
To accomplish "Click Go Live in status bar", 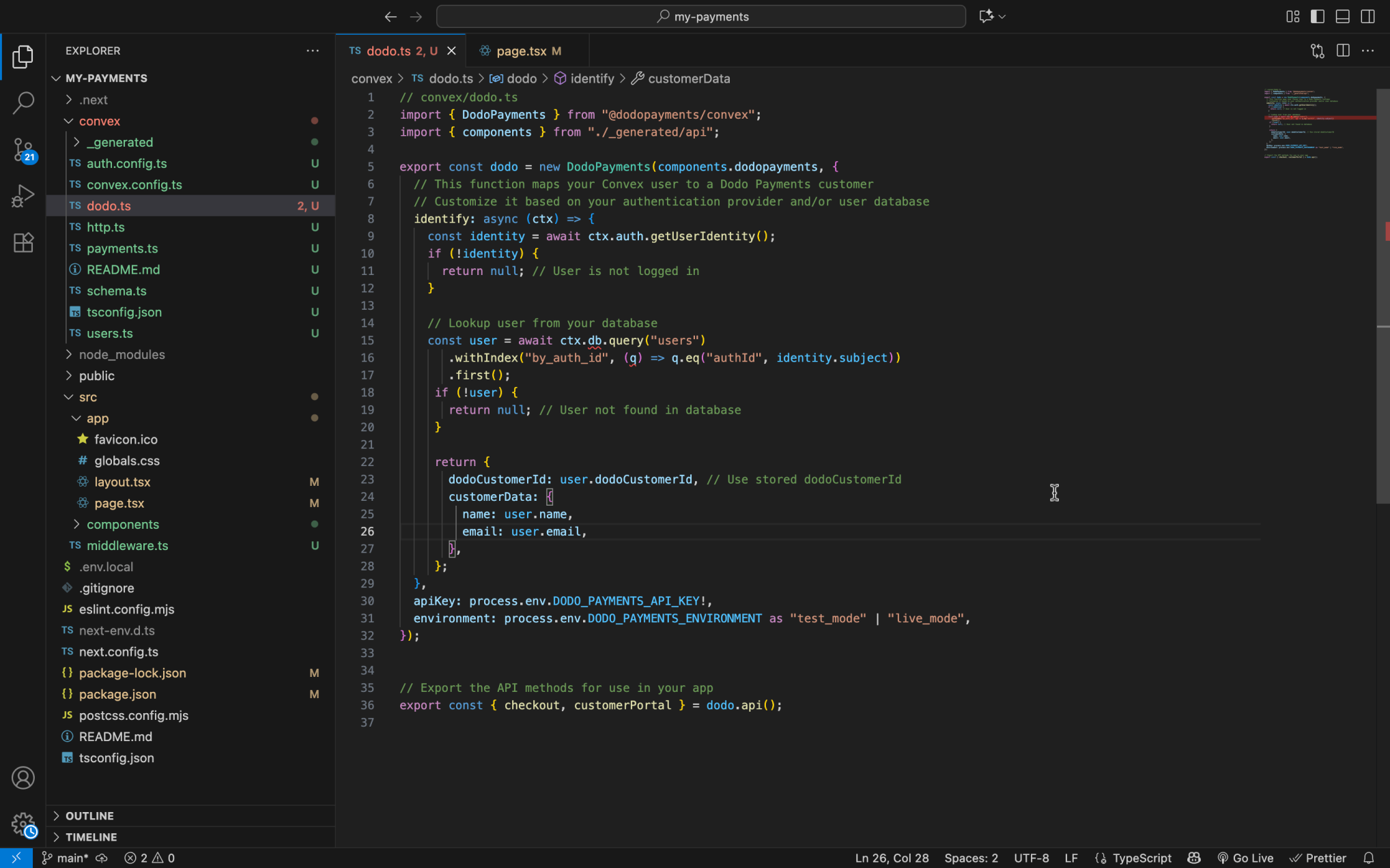I will coord(1246,858).
